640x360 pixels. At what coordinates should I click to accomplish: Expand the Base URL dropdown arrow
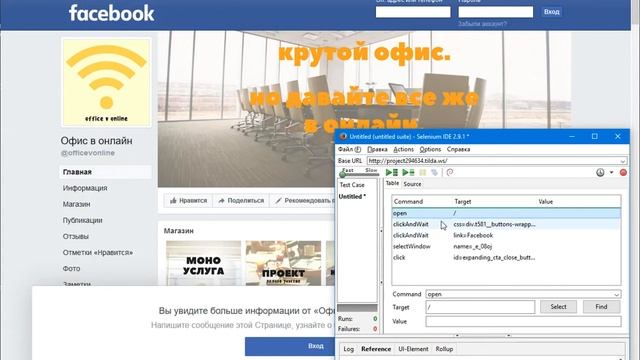[x=623, y=161]
